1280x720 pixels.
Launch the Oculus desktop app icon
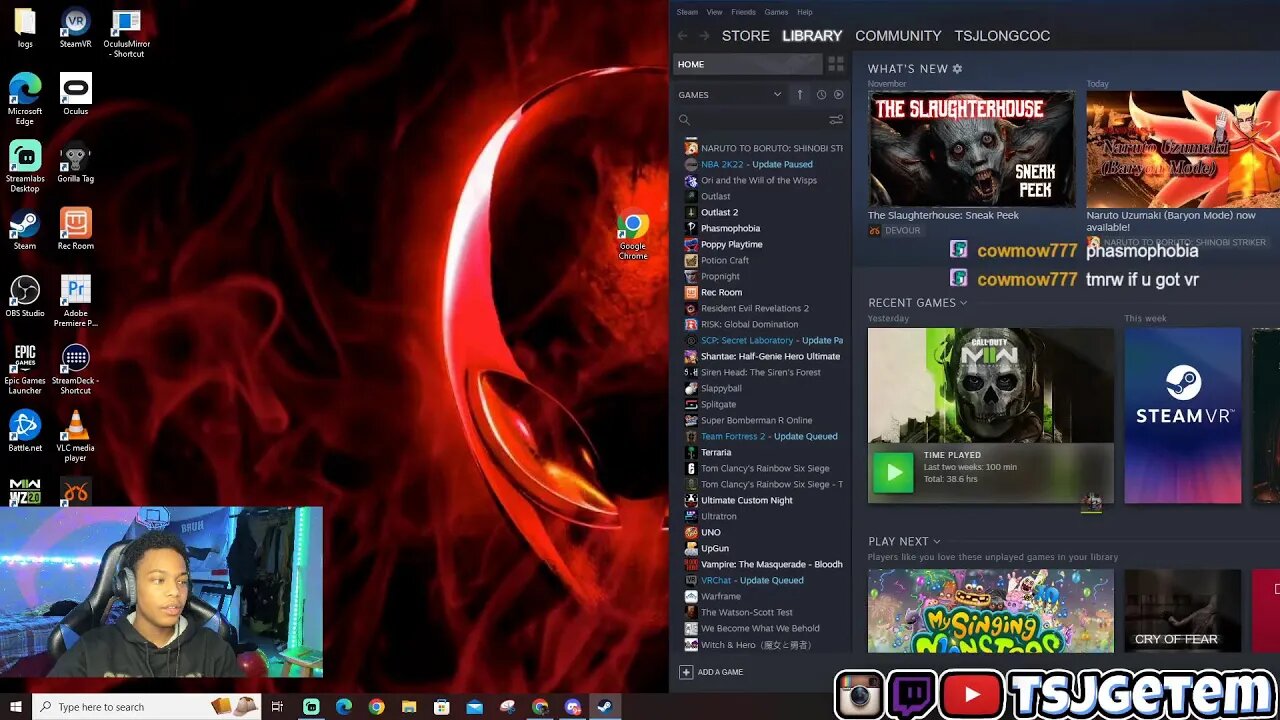pyautogui.click(x=75, y=94)
